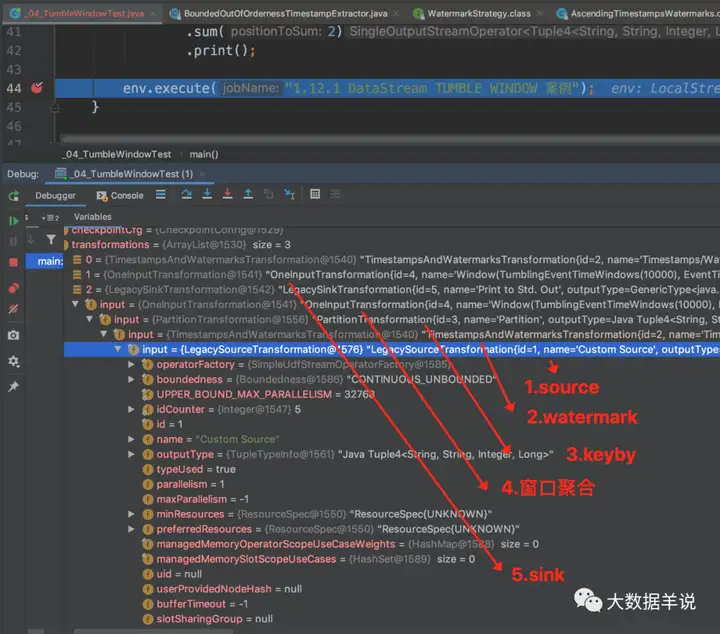Click the Trace Current Stream Chain icon

click(335, 194)
